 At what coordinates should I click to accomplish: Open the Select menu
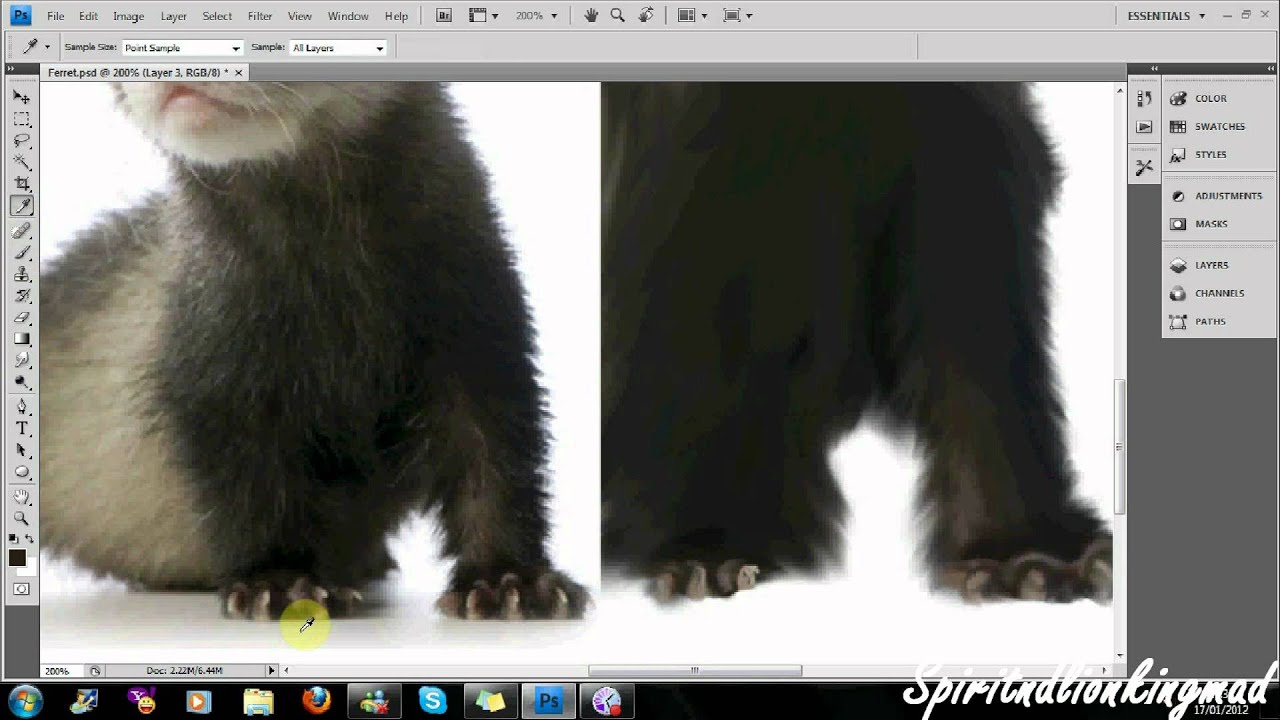click(217, 16)
